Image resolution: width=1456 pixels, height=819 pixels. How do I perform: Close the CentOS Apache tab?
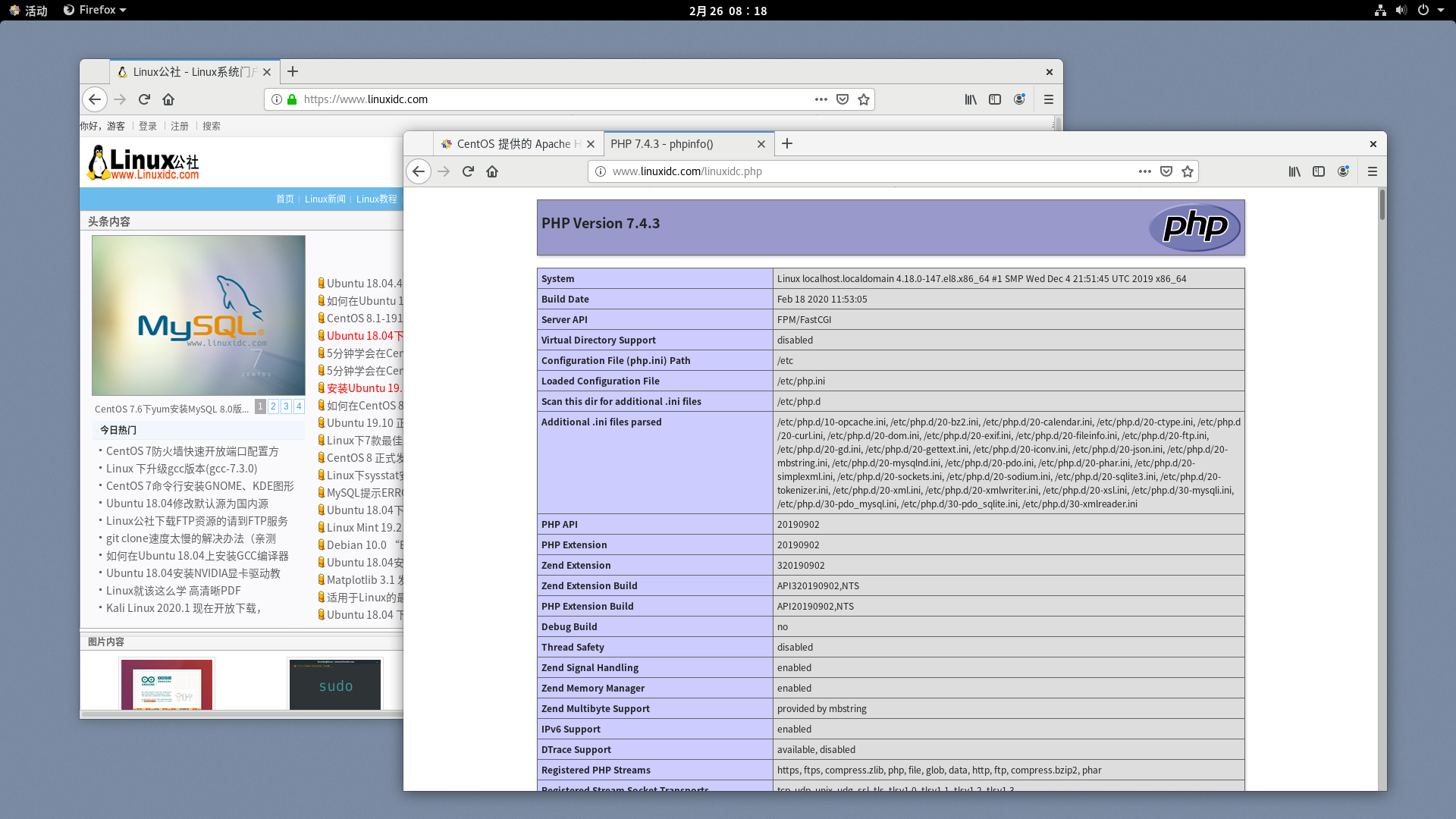pyautogui.click(x=591, y=144)
